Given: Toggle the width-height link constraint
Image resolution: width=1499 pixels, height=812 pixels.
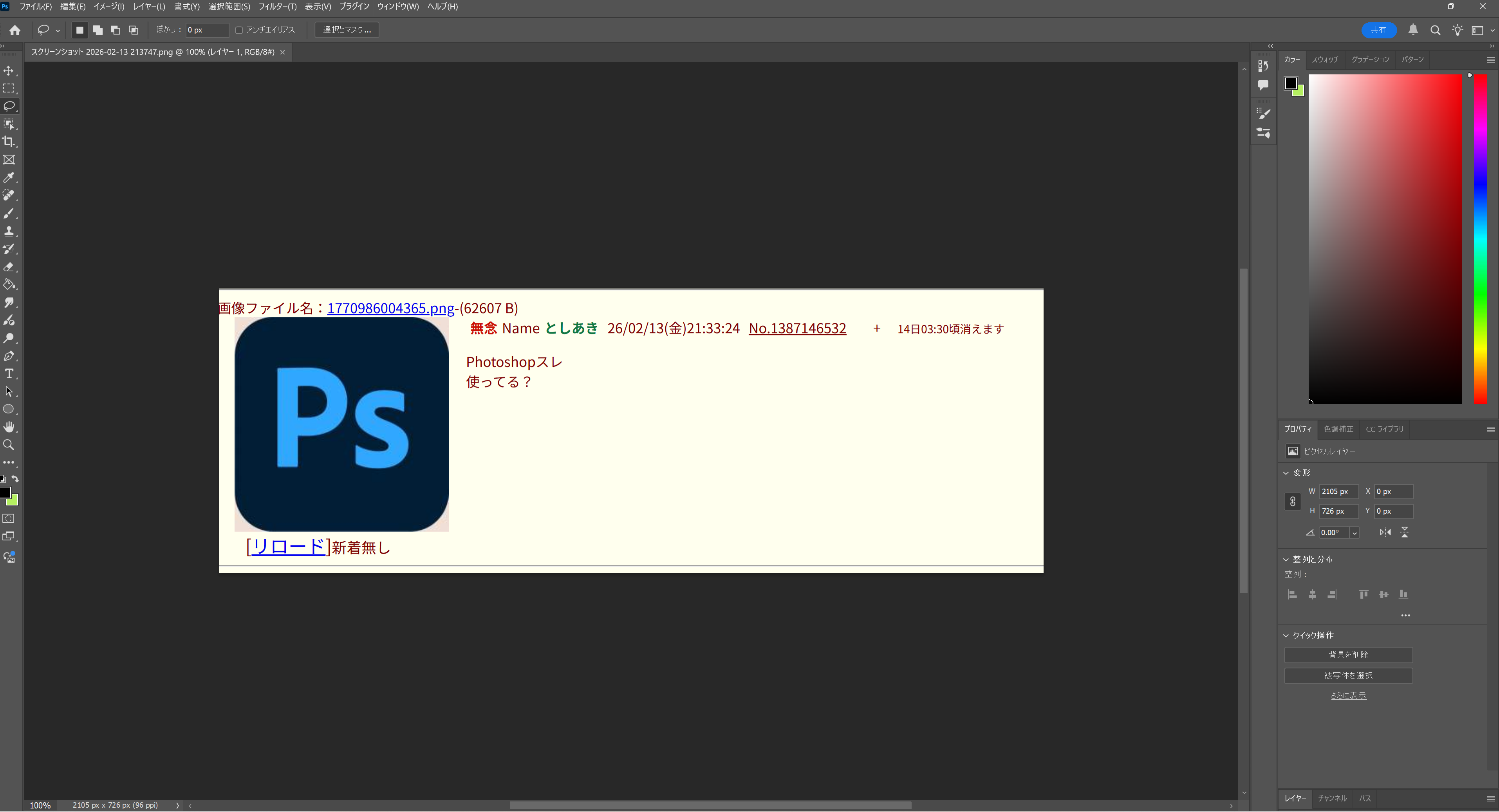Looking at the screenshot, I should (x=1292, y=502).
